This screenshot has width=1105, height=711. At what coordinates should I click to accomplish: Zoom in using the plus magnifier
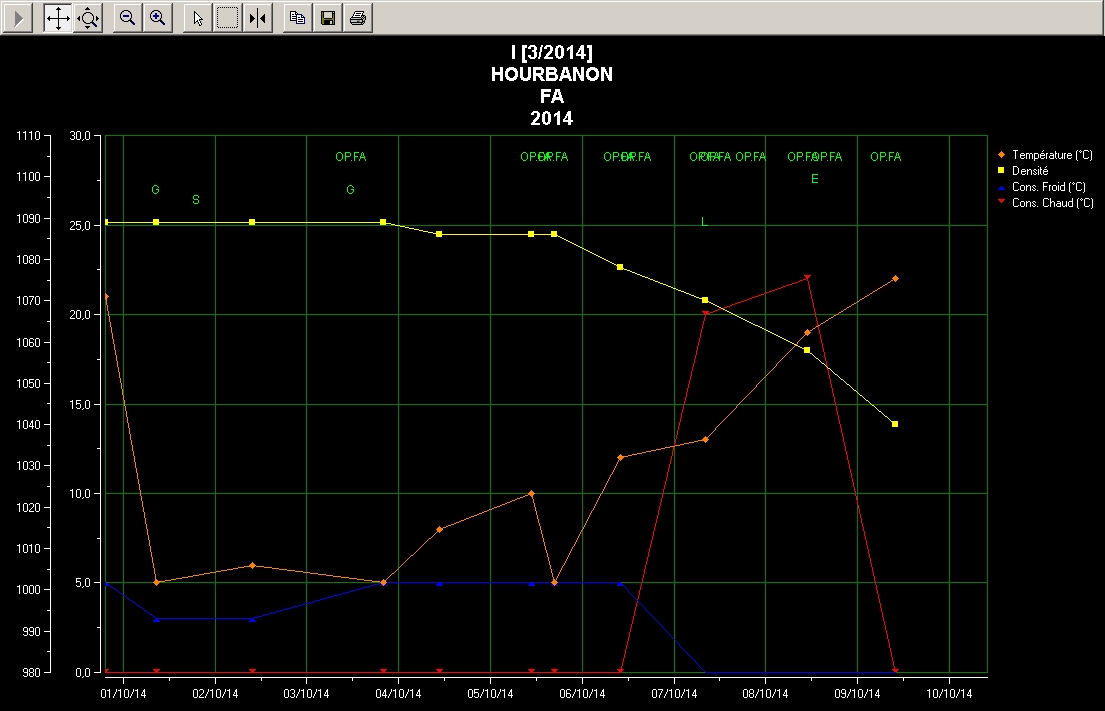(x=157, y=17)
